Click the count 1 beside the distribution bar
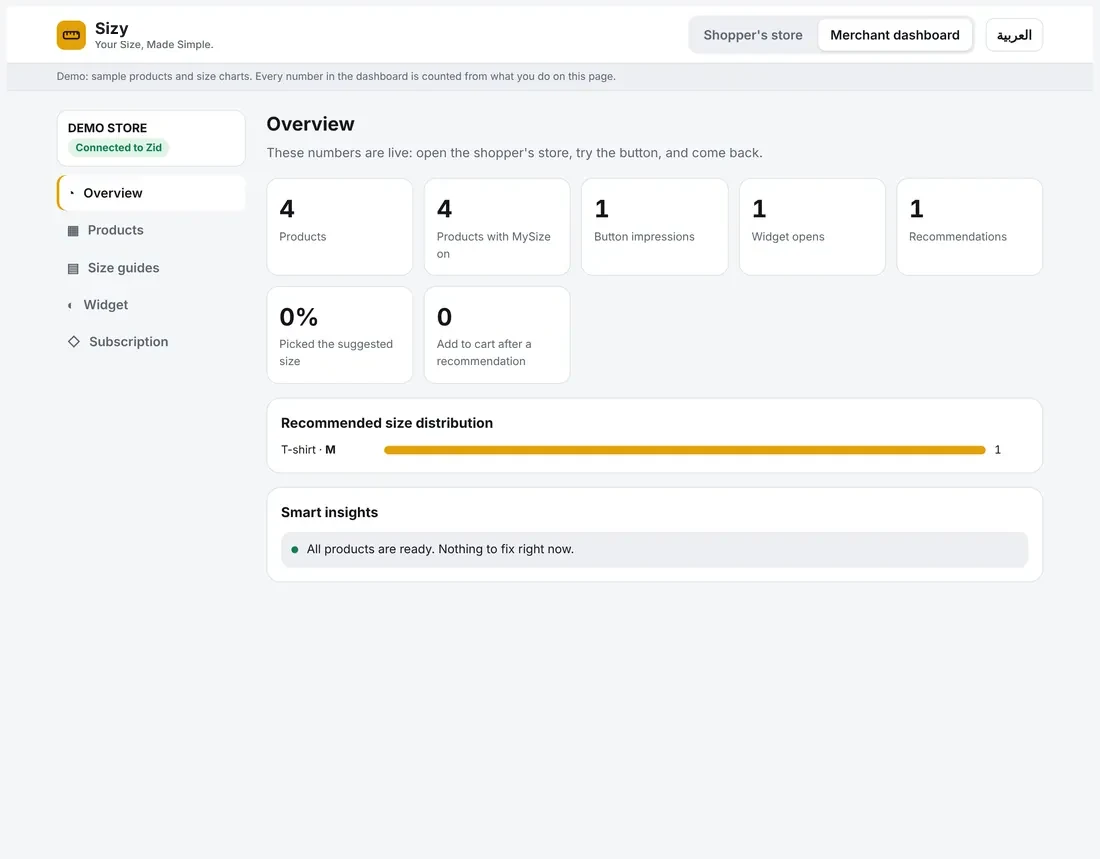 tap(998, 450)
